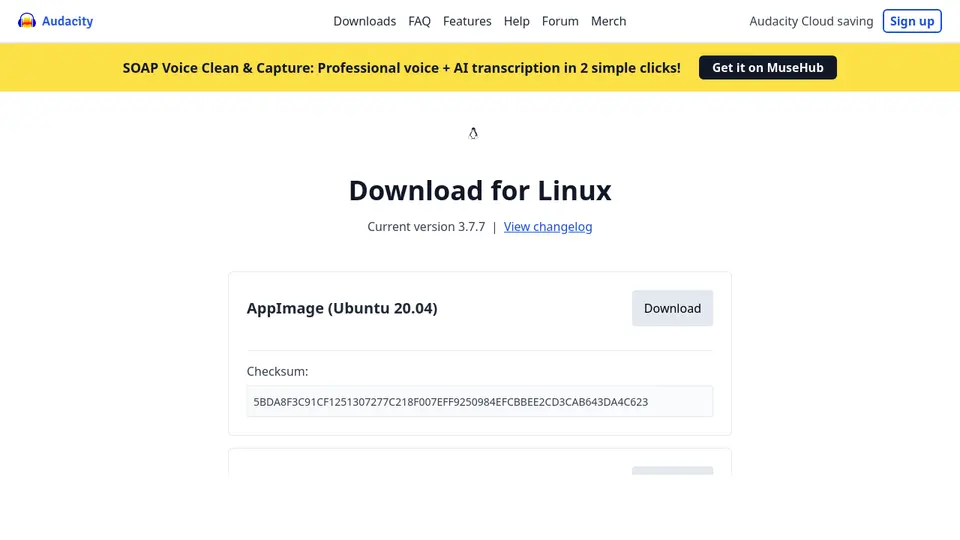This screenshot has width=960, height=540.
Task: Open the Merch nav link
Action: 609,21
